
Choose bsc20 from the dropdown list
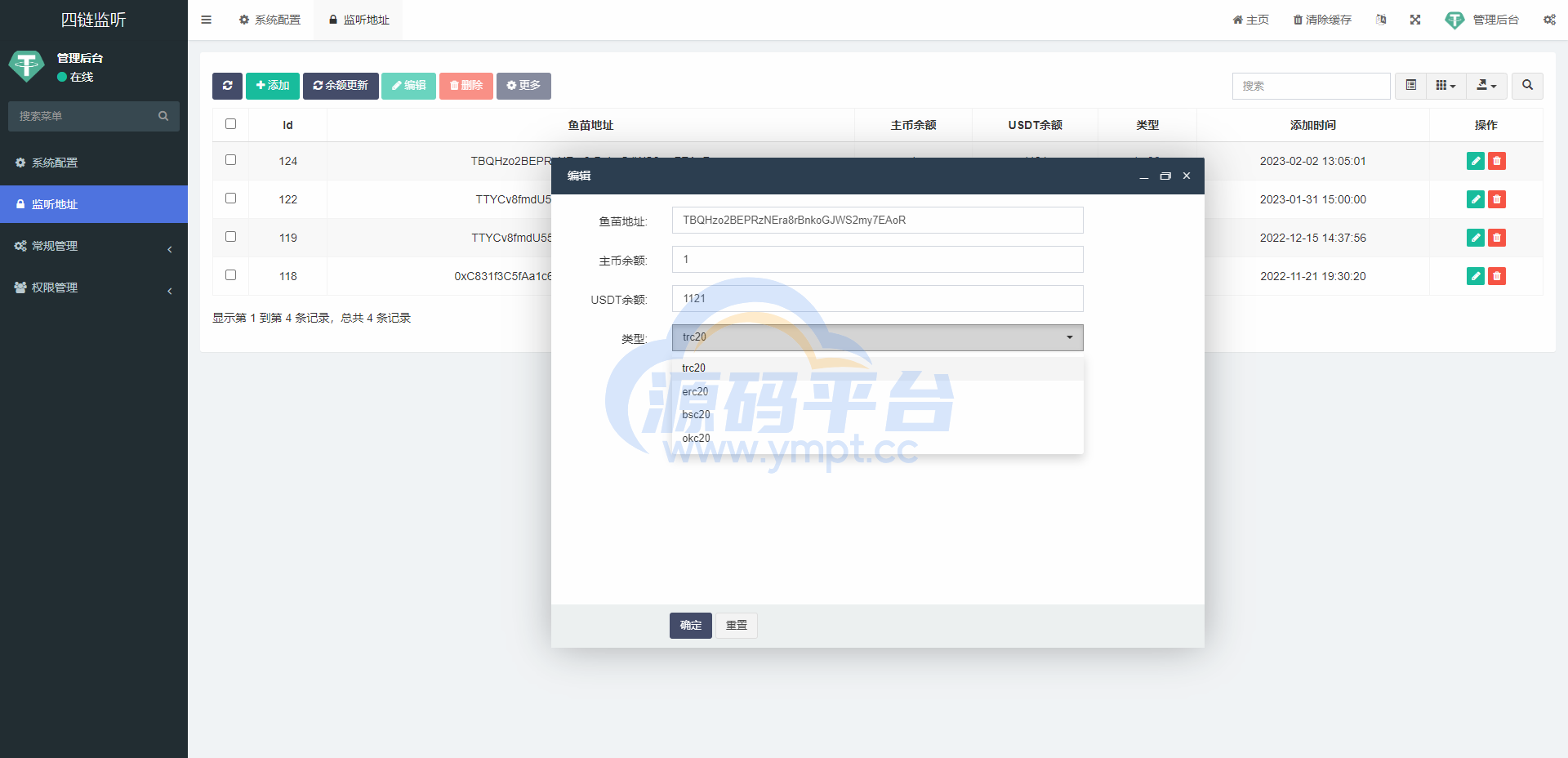coord(877,415)
